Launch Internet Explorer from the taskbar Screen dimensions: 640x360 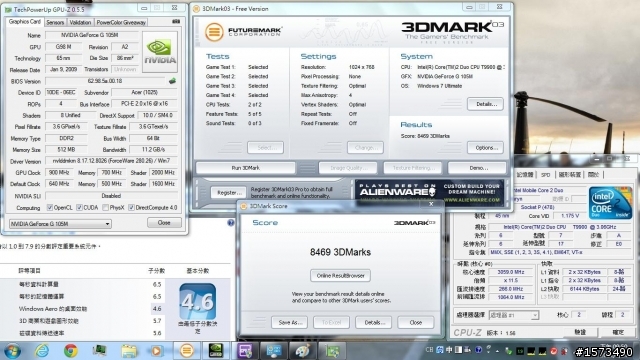[42, 351]
